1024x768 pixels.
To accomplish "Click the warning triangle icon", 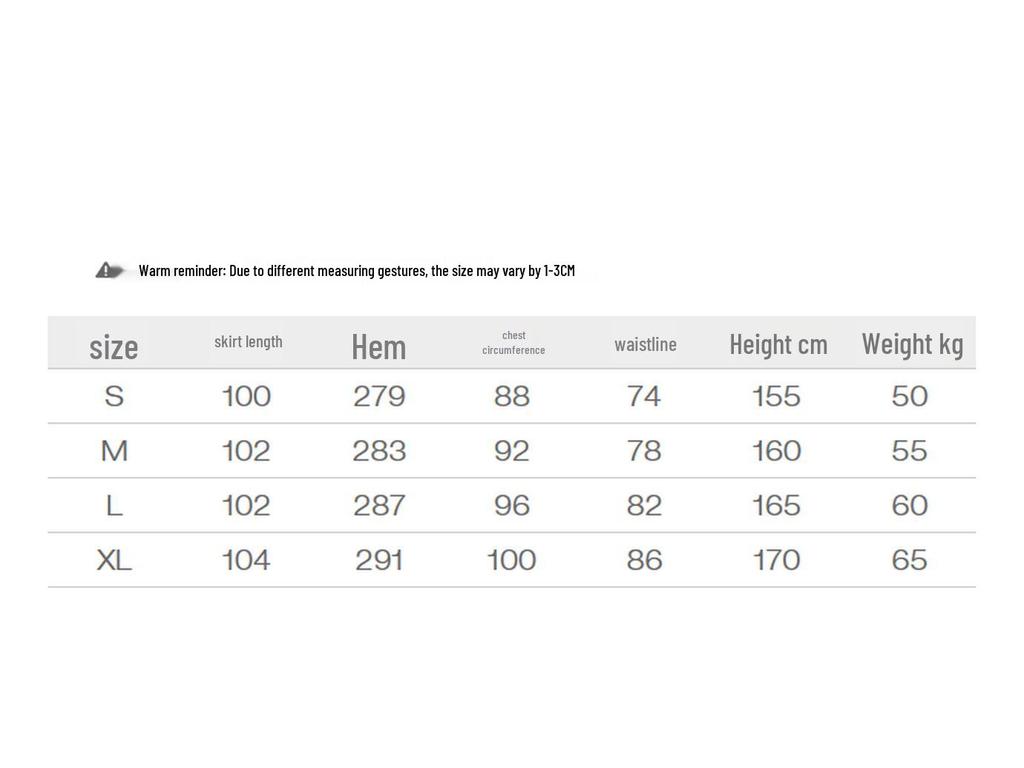I will point(104,270).
